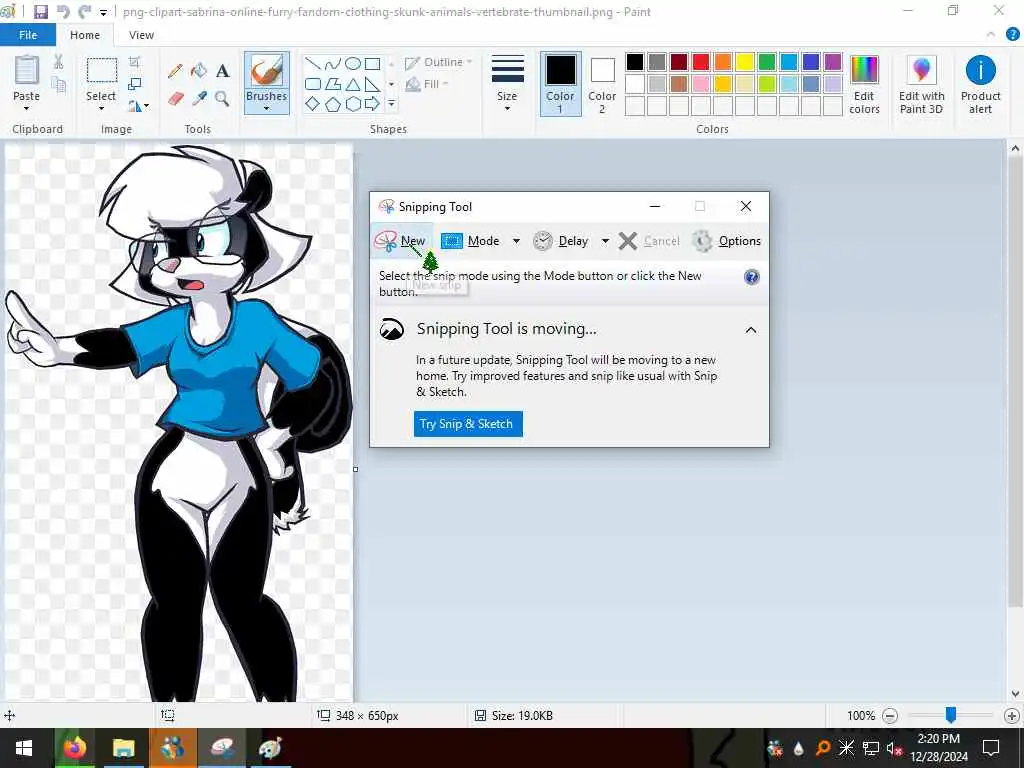The image size is (1024, 768).
Task: Pick the green color swatch
Action: tap(767, 62)
